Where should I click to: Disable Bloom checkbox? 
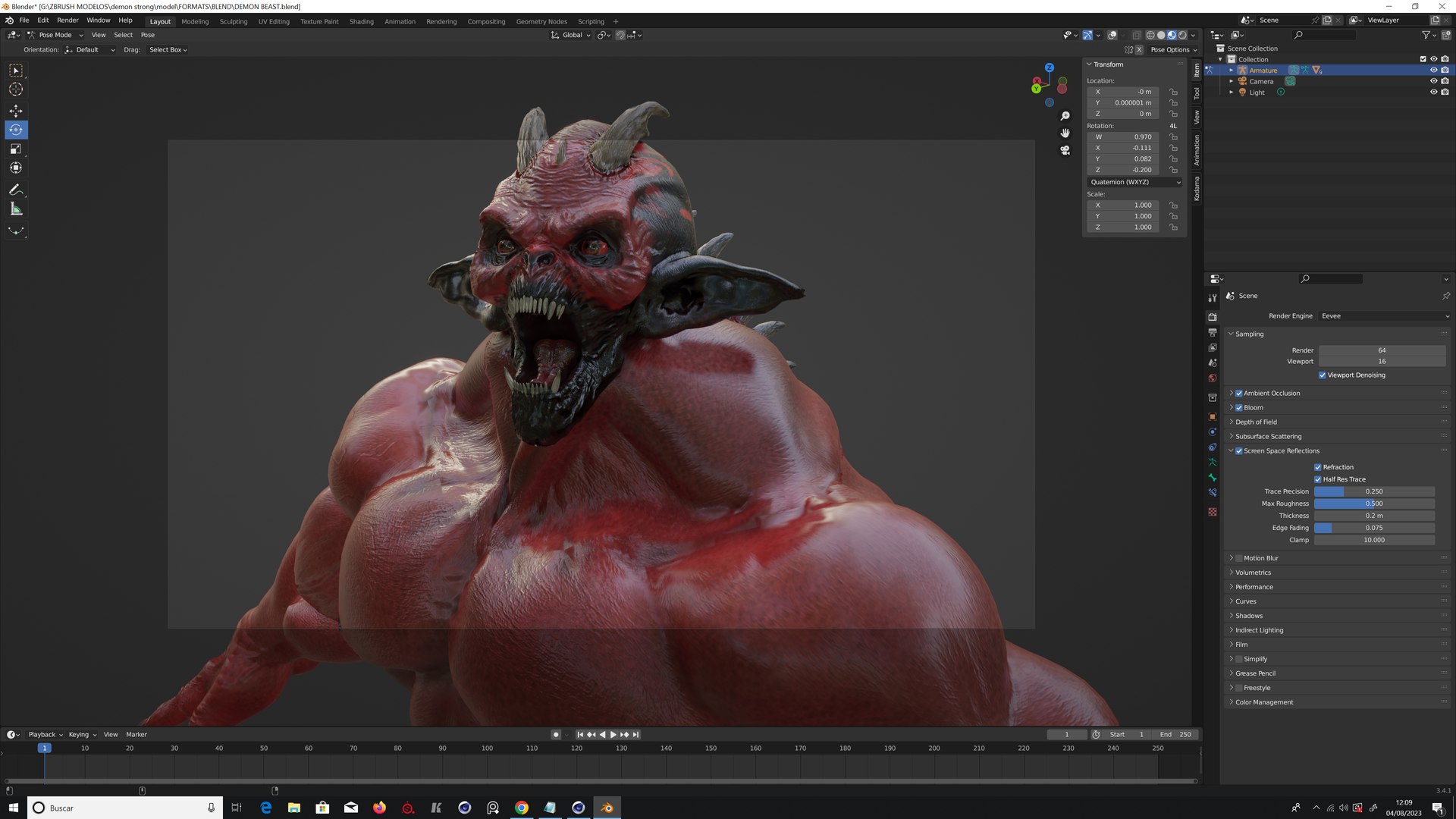tap(1239, 407)
